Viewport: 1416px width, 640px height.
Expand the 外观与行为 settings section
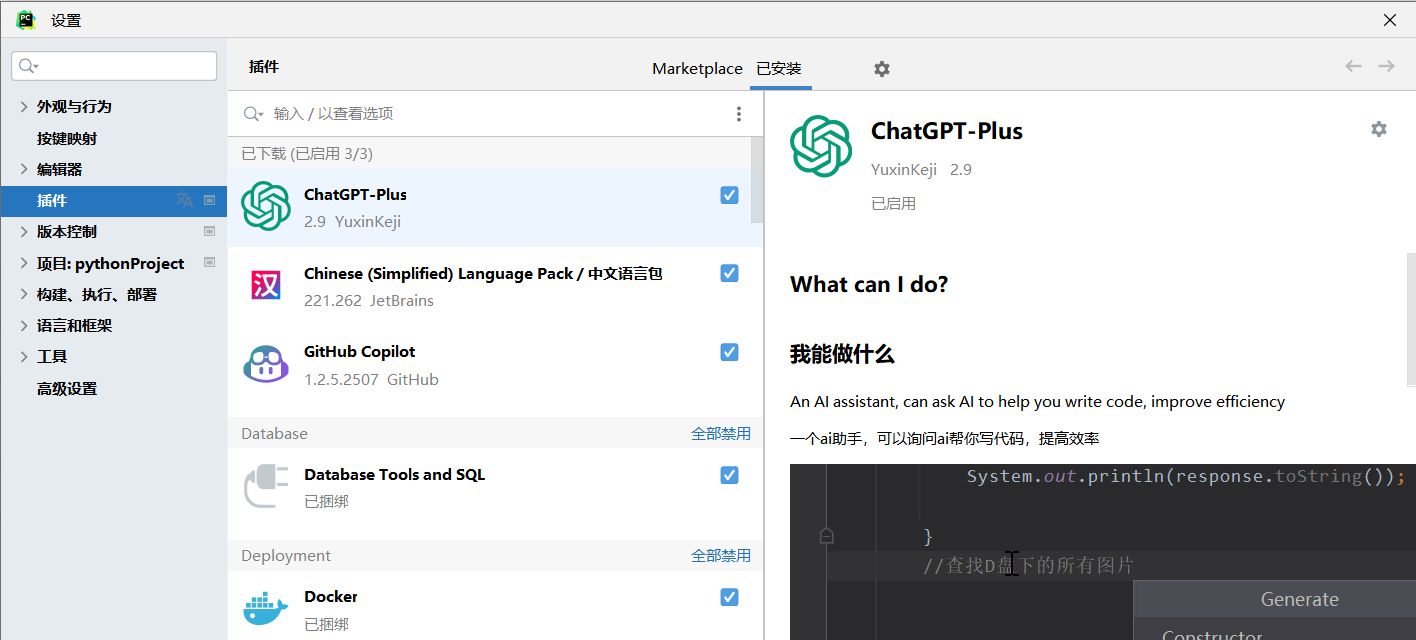click(x=24, y=106)
